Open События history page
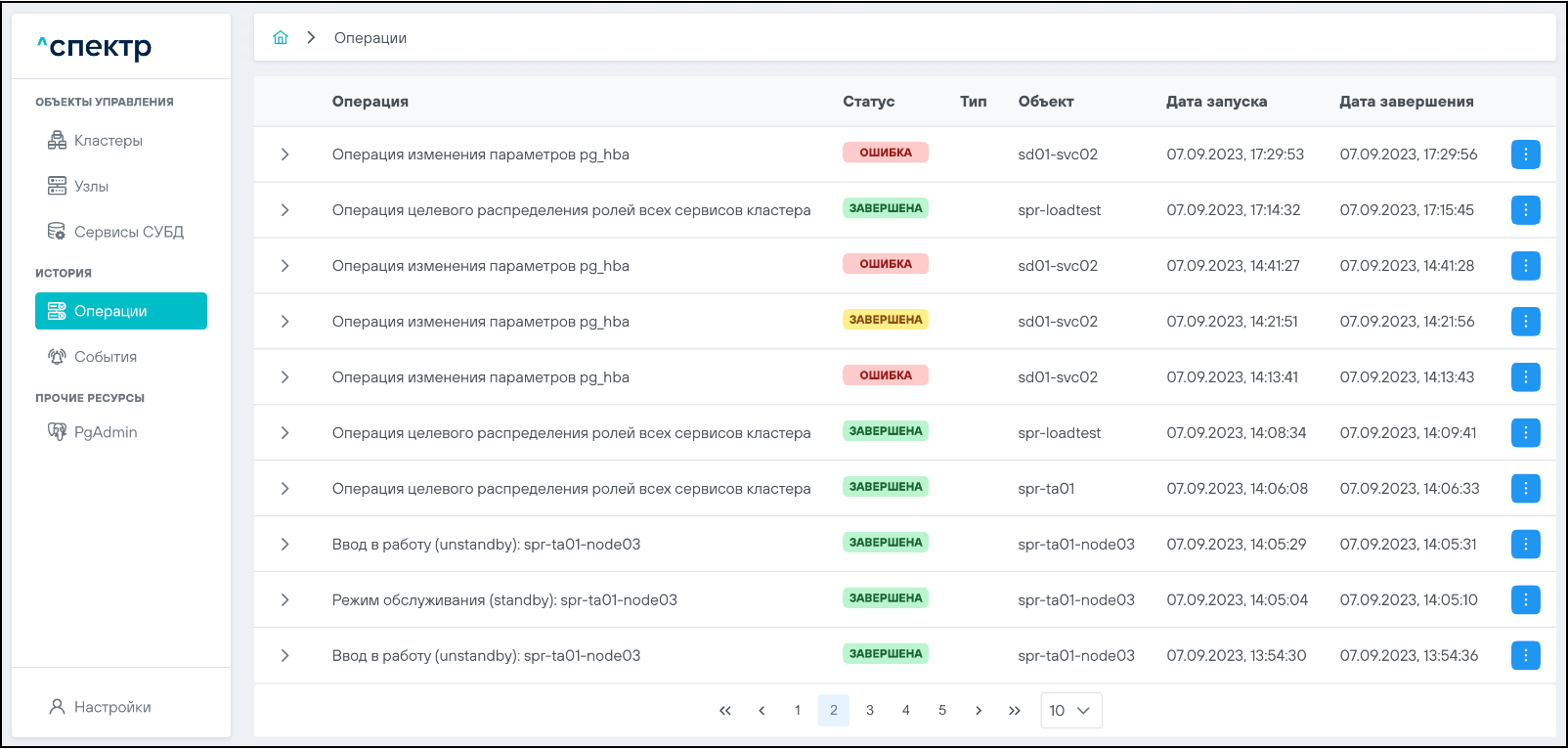Screen dimensions: 1568x749 105,357
